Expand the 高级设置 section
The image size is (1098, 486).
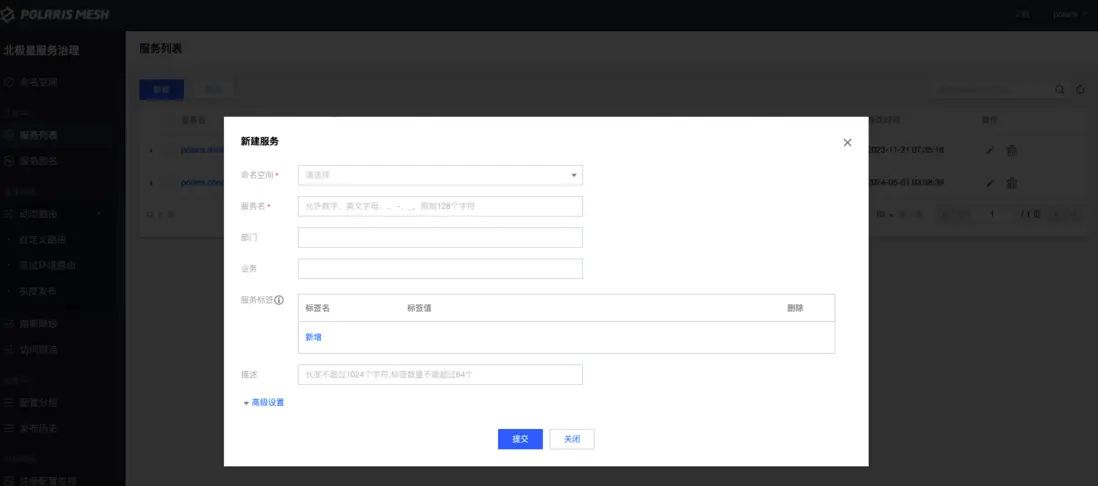point(263,403)
